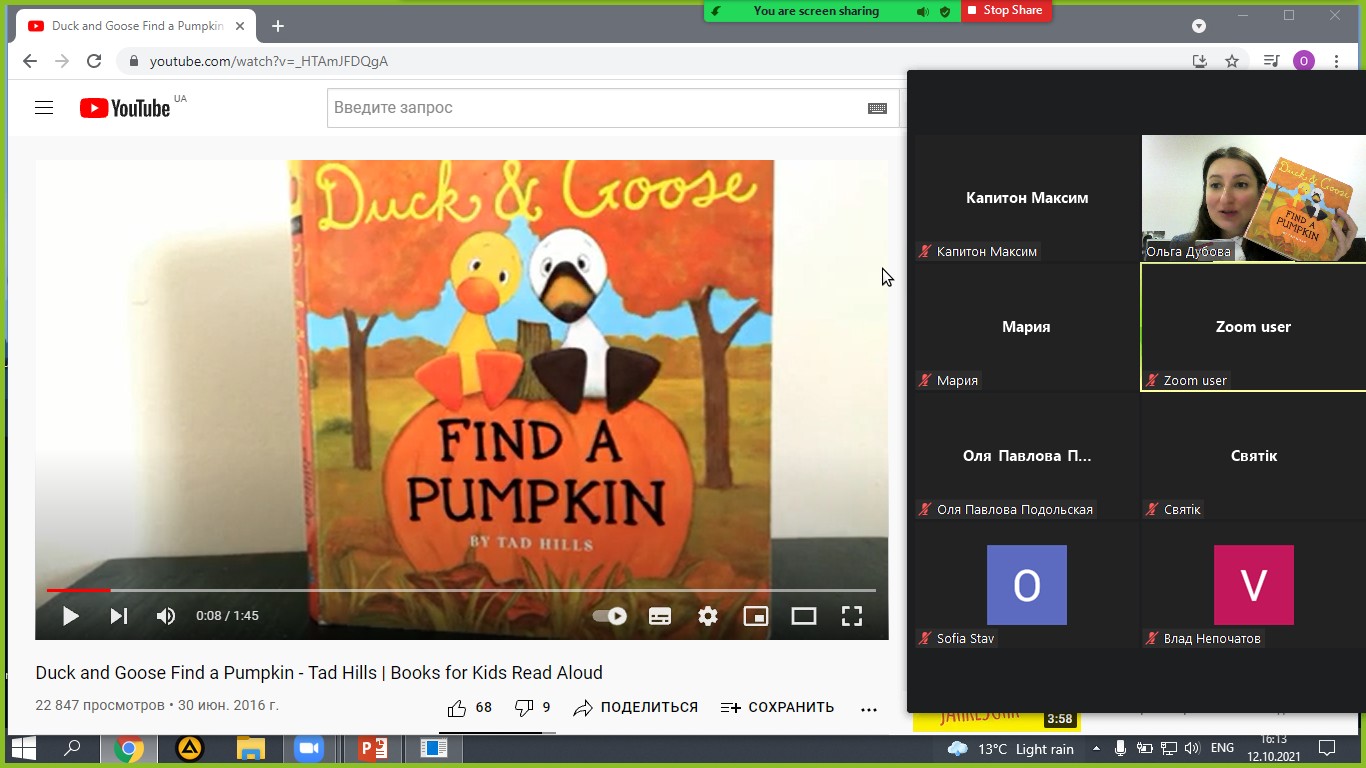Viewport: 1366px width, 768px height.
Task: Enter full screen video mode
Action: coord(852,616)
